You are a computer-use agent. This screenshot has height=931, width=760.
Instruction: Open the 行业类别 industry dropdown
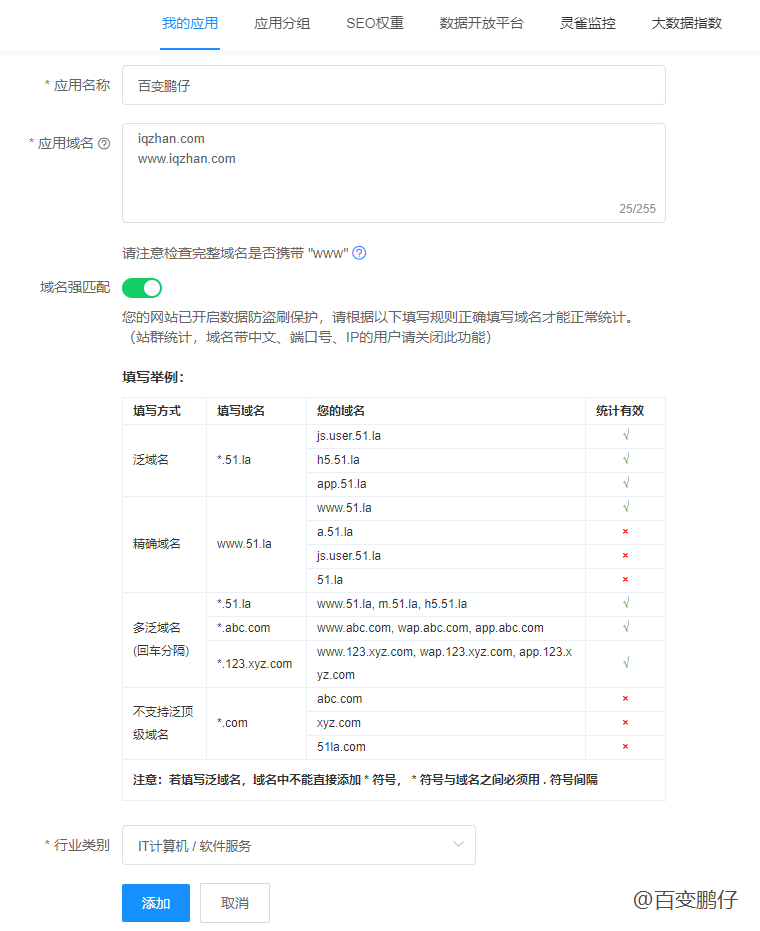pyautogui.click(x=298, y=845)
